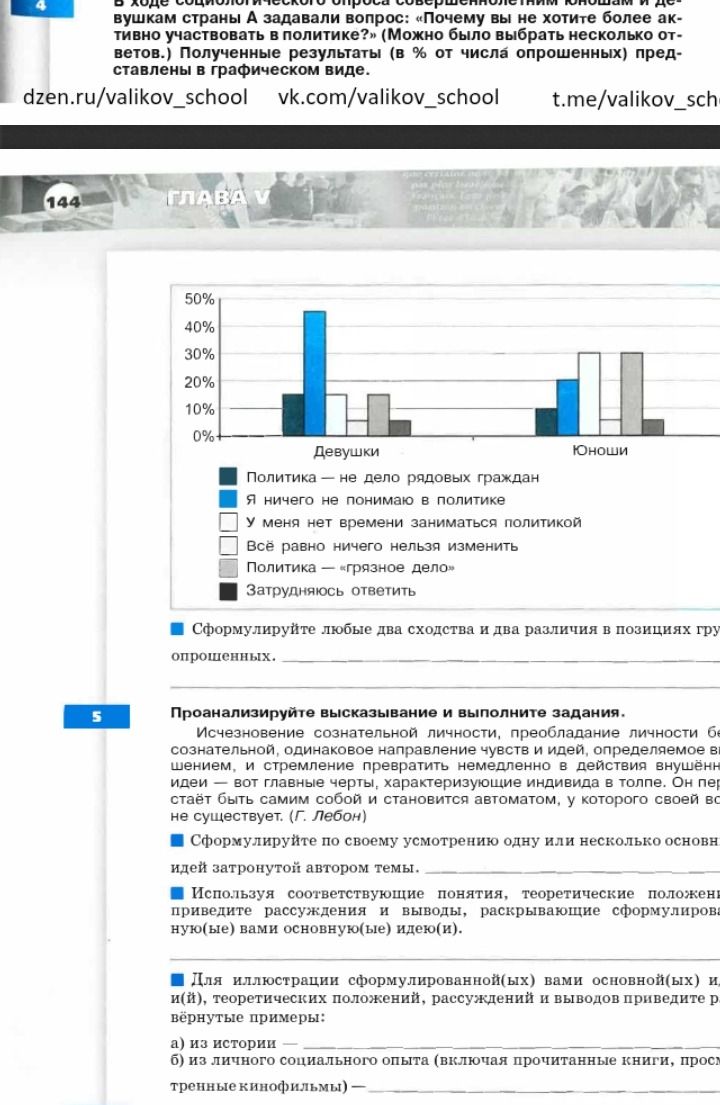Click the legend text 'Политика — не дело рядовых граждан'
The width and height of the screenshot is (720, 1105).
pyautogui.click(x=392, y=477)
